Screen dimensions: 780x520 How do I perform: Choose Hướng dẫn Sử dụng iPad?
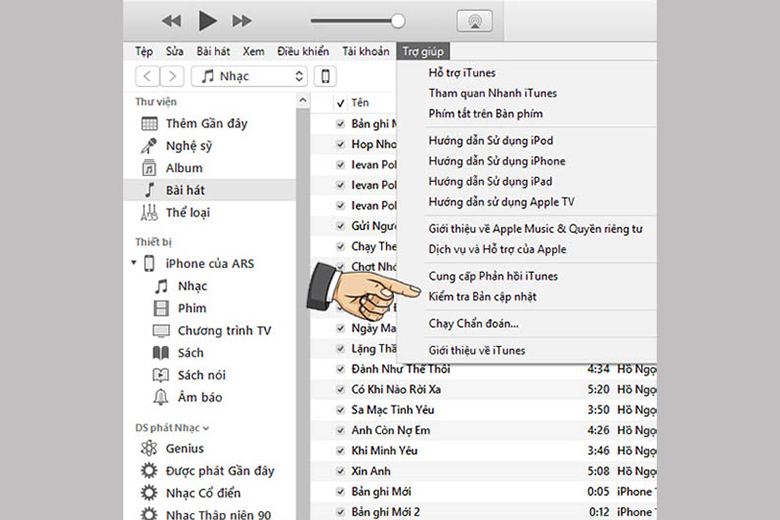pyautogui.click(x=490, y=182)
